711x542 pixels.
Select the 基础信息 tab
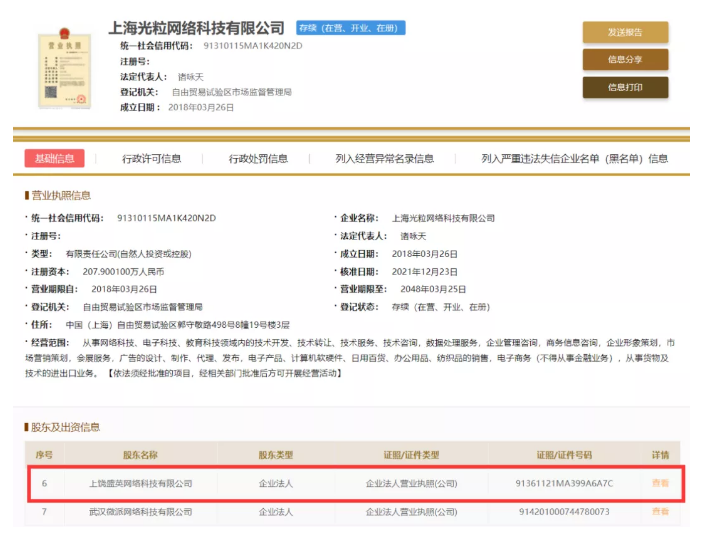click(x=54, y=158)
